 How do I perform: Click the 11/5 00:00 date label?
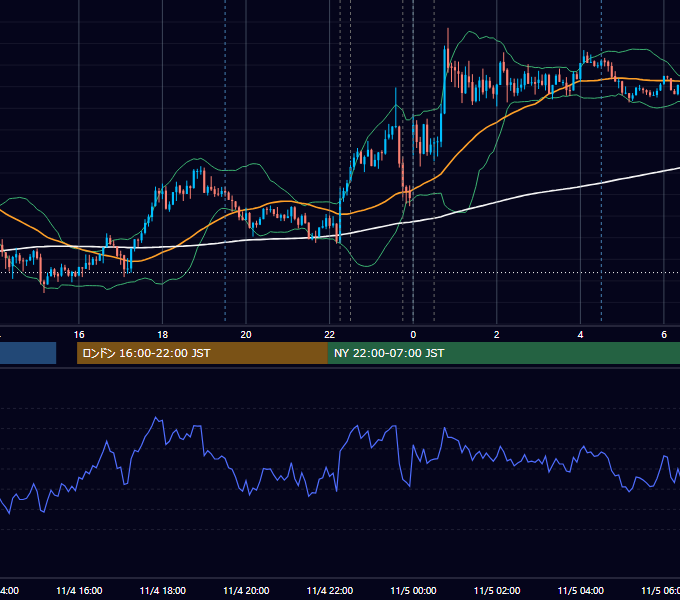(x=413, y=590)
